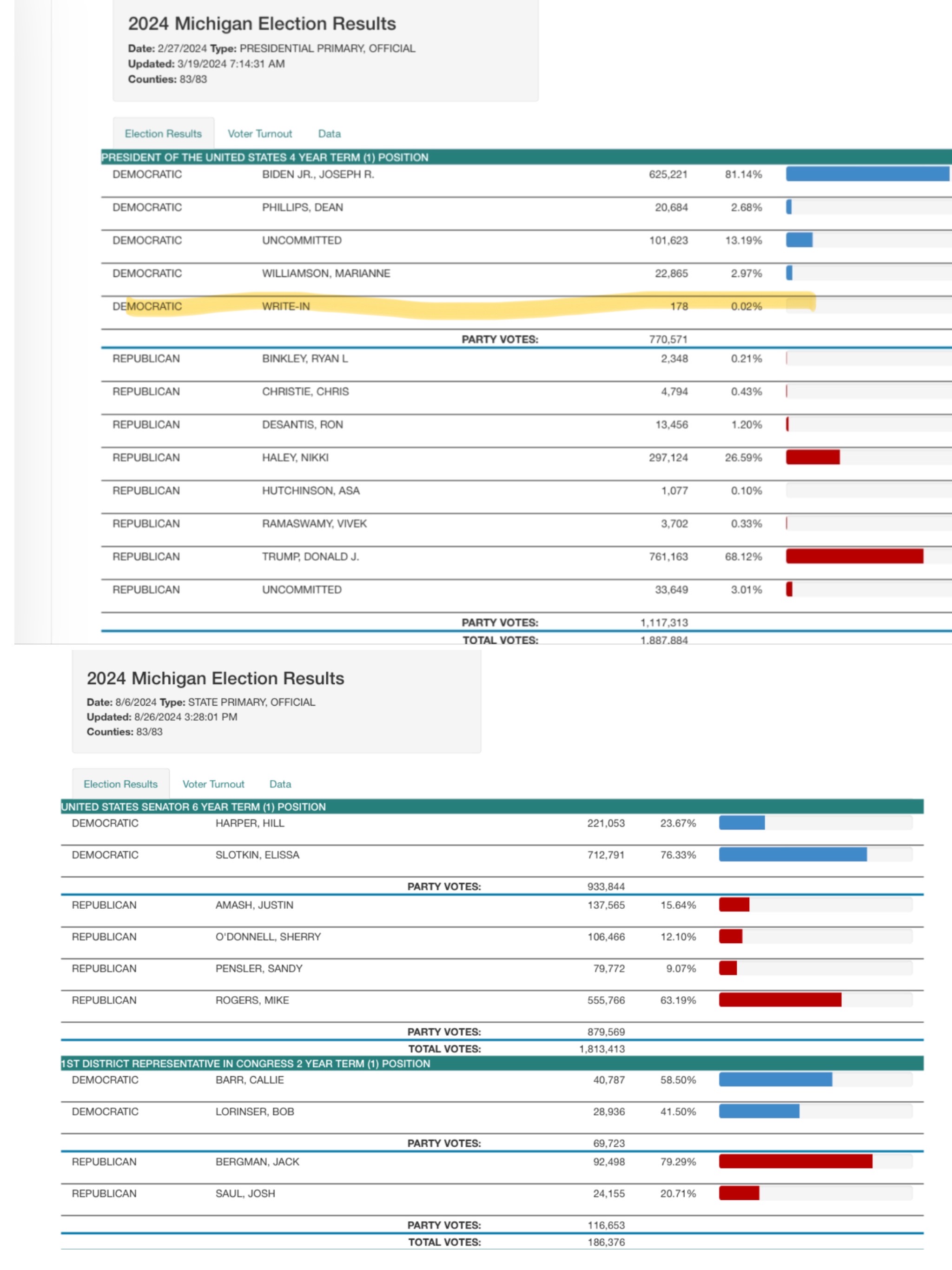Screen dimensions: 952x1270
Task: Click the Biden Jr., Joseph R. percentage bar
Action: (867, 174)
